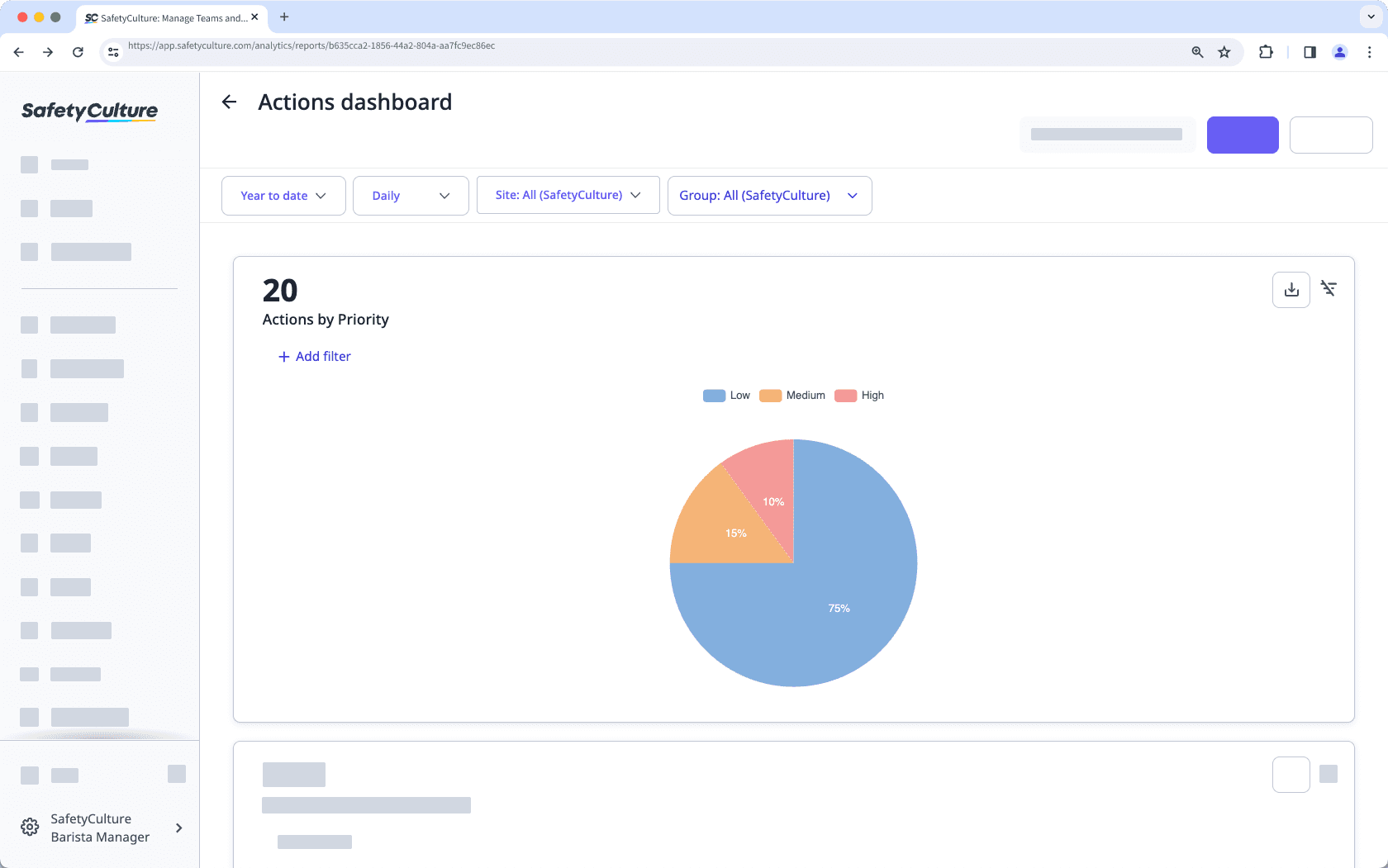Click the SafetyCulture logo in the sidebar
The width and height of the screenshot is (1388, 868).
(89, 111)
